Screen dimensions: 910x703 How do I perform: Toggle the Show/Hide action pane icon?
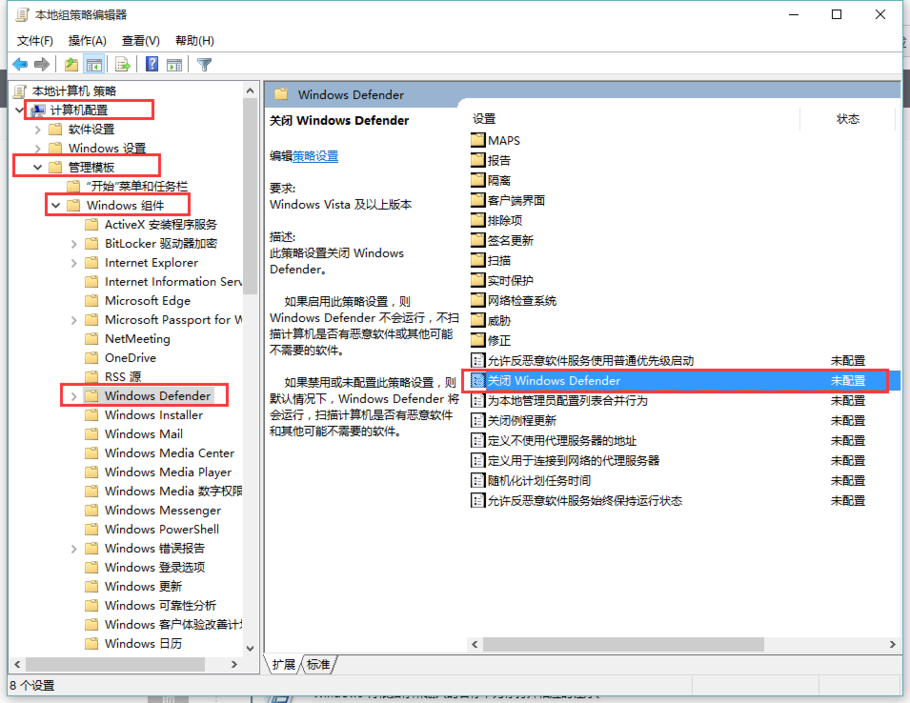point(174,65)
